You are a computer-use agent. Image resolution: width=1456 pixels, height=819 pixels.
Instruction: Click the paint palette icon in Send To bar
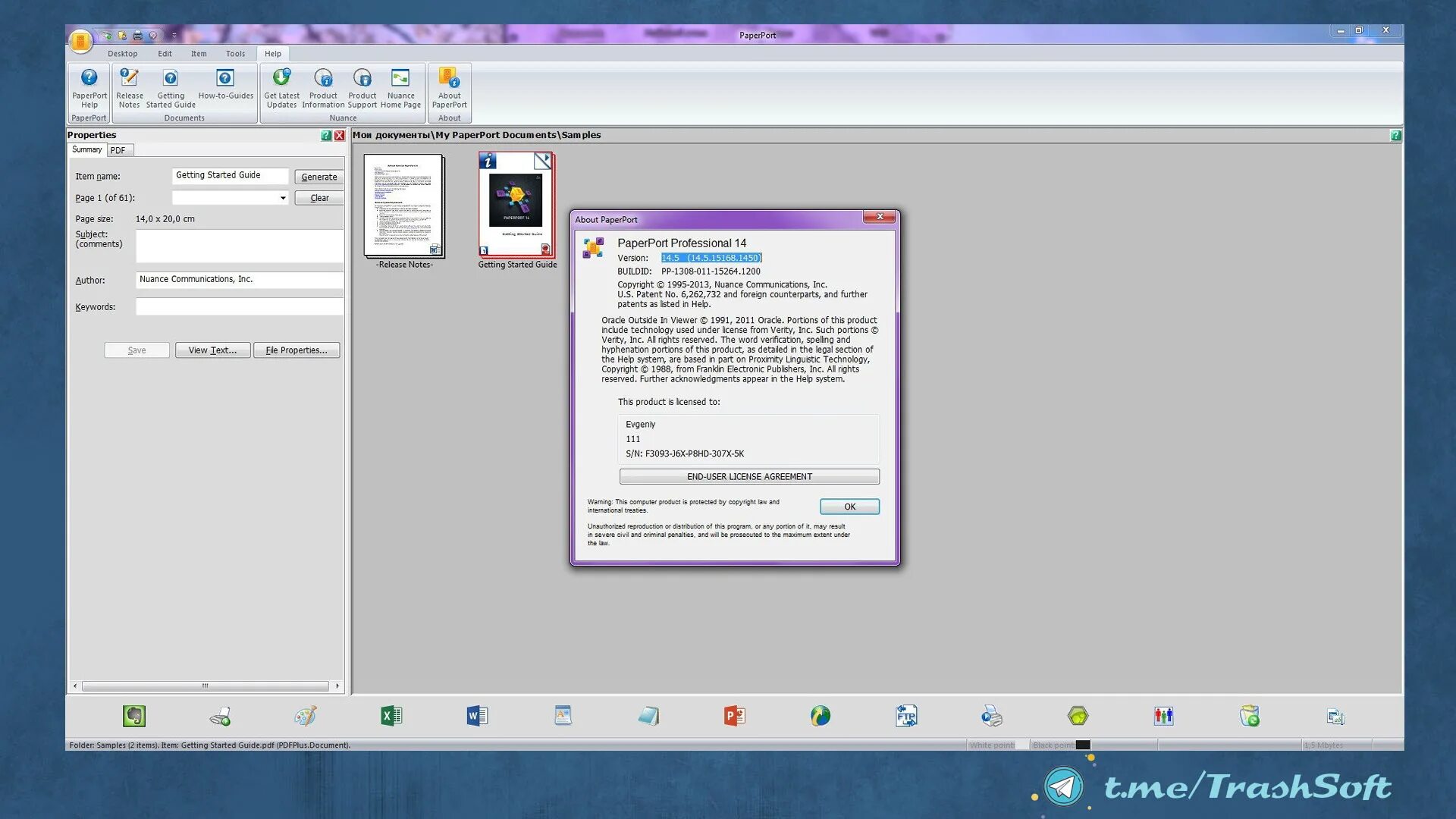tap(306, 716)
